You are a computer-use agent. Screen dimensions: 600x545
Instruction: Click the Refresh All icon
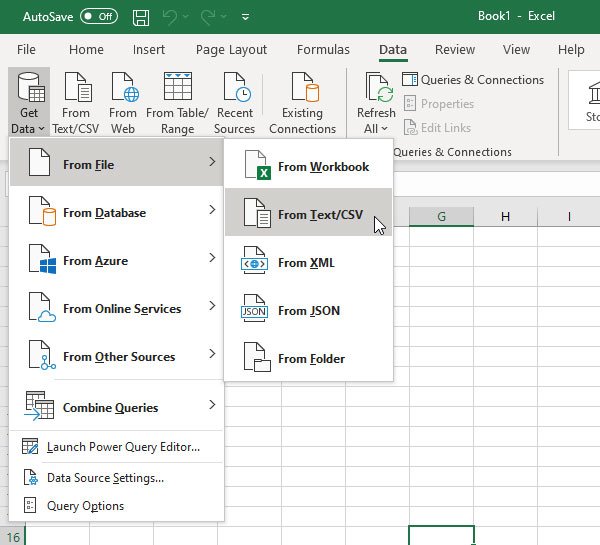(376, 103)
